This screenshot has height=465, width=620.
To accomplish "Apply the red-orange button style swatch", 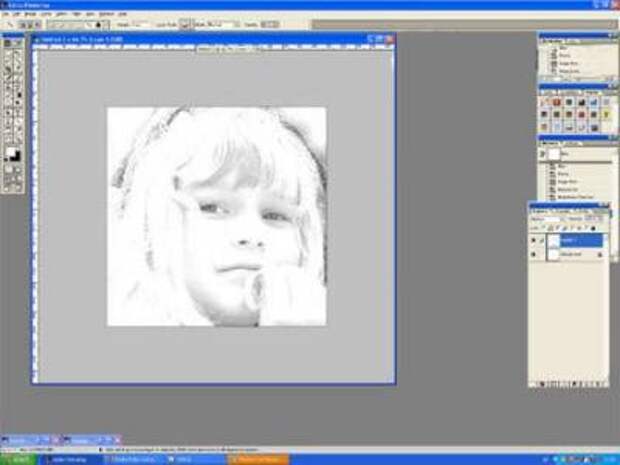I will coord(557,102).
